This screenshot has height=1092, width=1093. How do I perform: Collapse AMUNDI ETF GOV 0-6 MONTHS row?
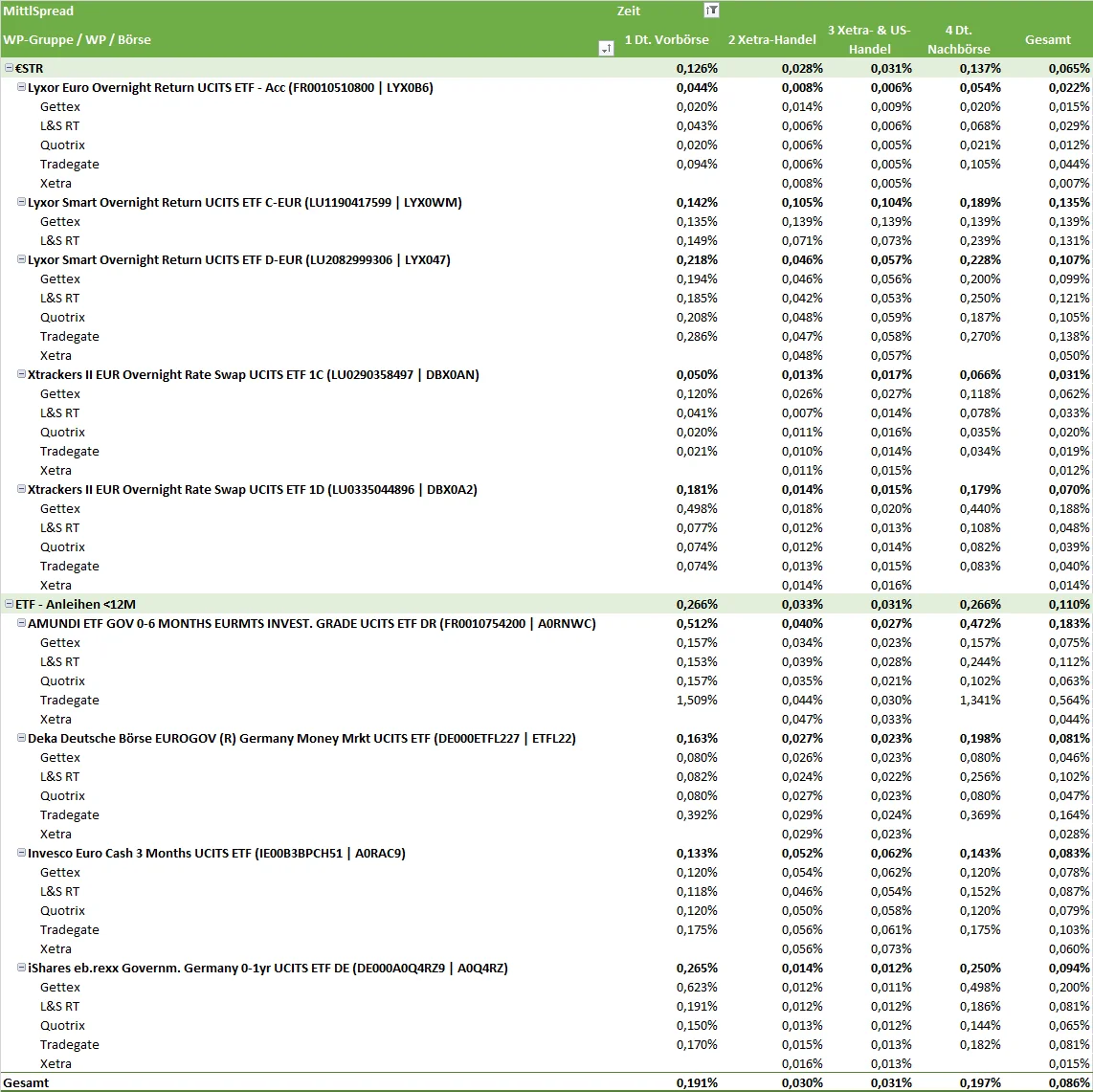[x=21, y=624]
